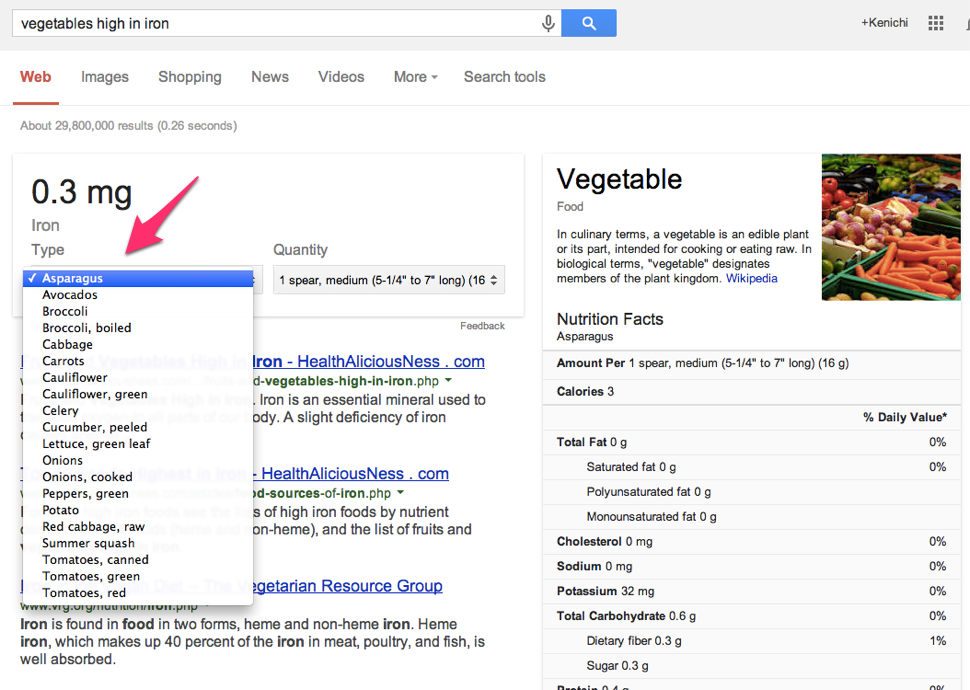Expand result options arrow after food-sources-of-iron.php
Image resolution: width=970 pixels, height=690 pixels.
[x=400, y=493]
